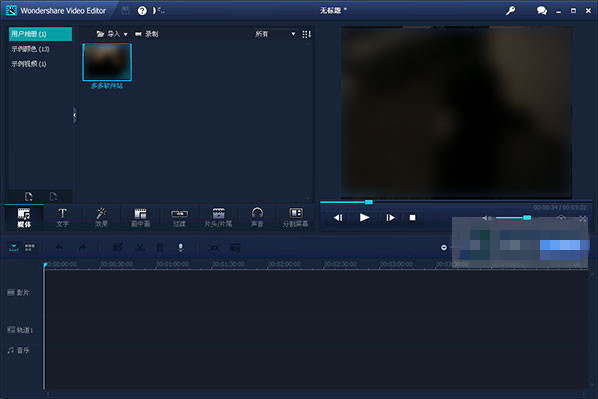
Task: Click the media library scroll down arrow
Action: [308, 198]
